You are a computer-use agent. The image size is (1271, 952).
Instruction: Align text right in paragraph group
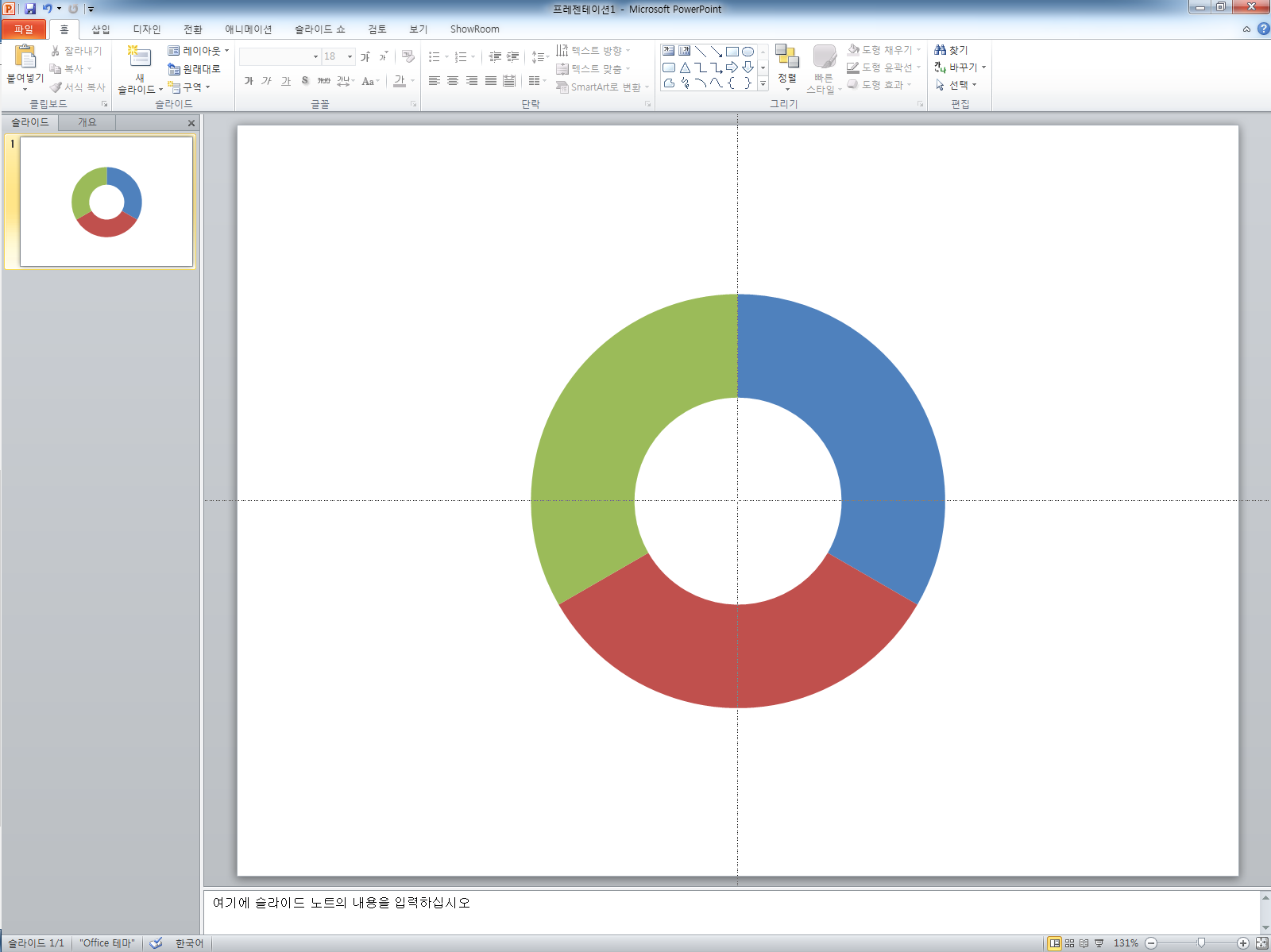coord(472,81)
